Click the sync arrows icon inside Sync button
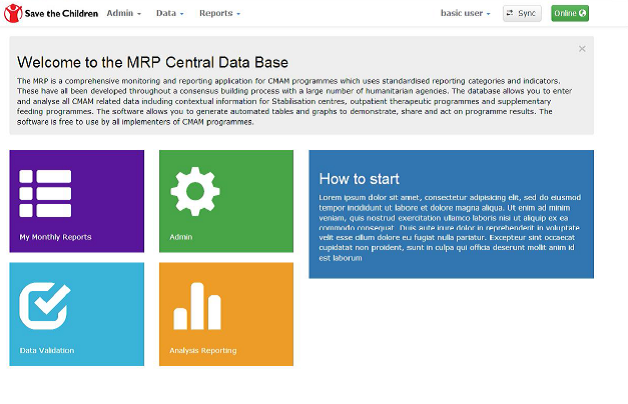This screenshot has width=628, height=404. 510,13
